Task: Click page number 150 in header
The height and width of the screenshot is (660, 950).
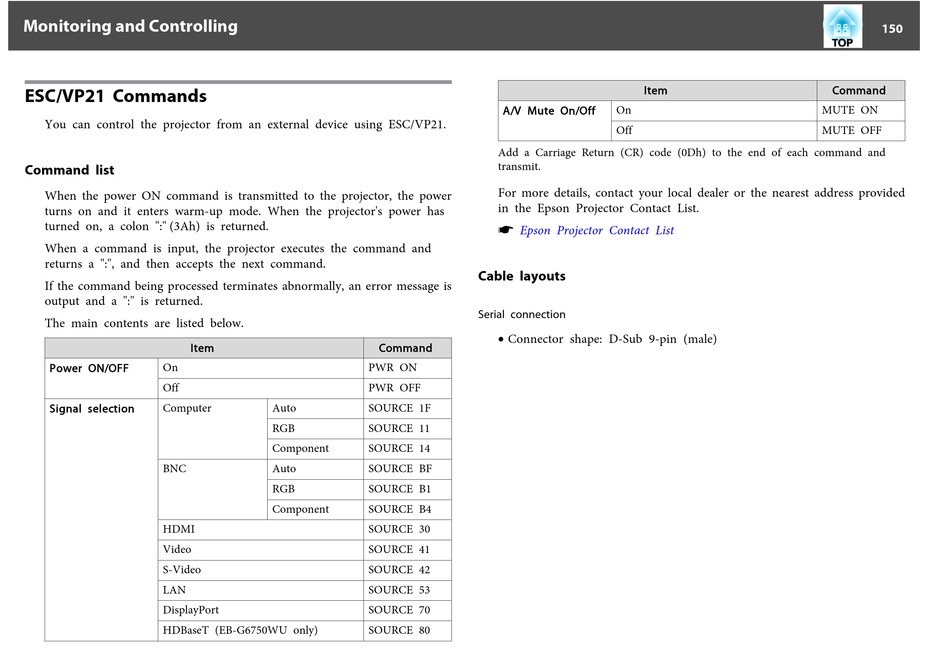Action: coord(892,28)
